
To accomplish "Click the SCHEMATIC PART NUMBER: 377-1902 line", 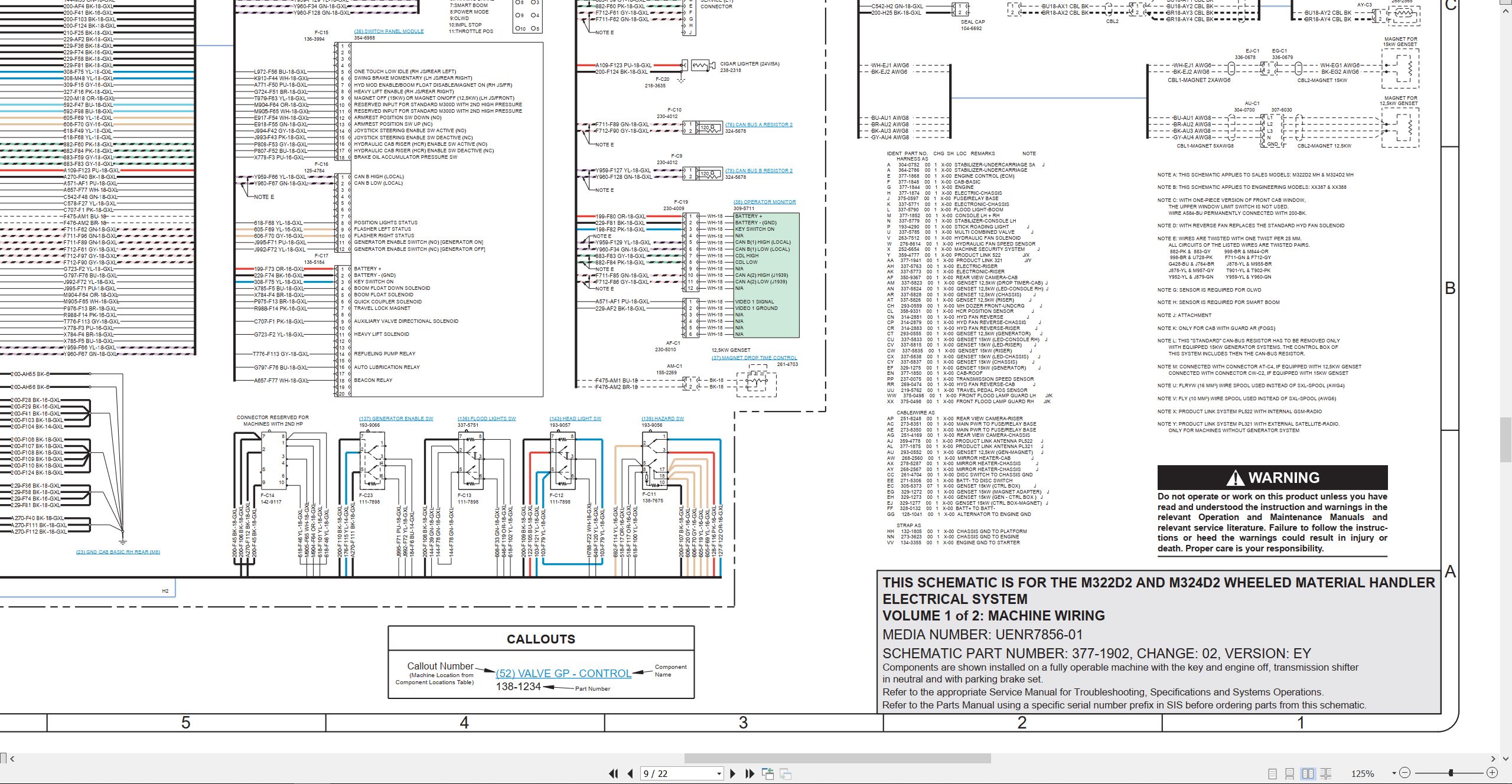I will click(1096, 654).
